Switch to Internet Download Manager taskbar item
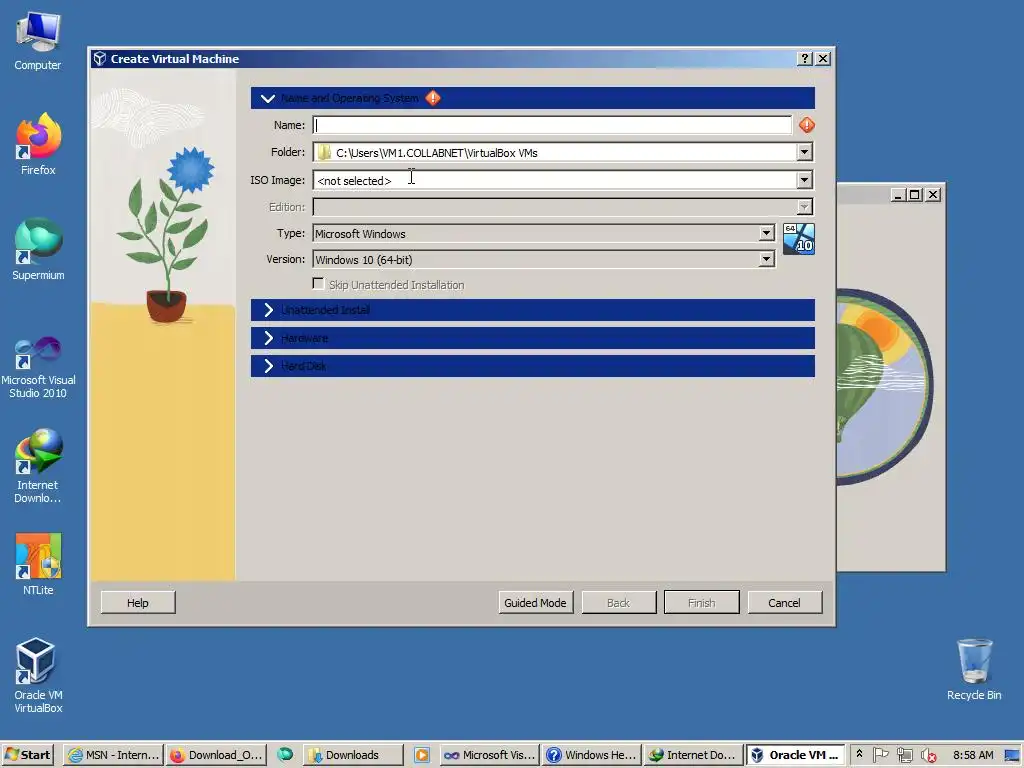This screenshot has width=1024, height=768. tap(694, 755)
